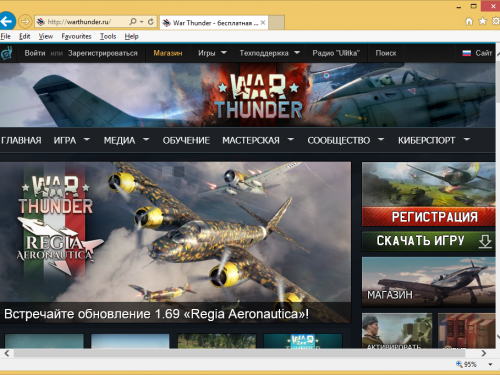Expand address bar autocomplete dropdown arrow
Viewport: 500px width, 375px height.
pyautogui.click(x=142, y=22)
